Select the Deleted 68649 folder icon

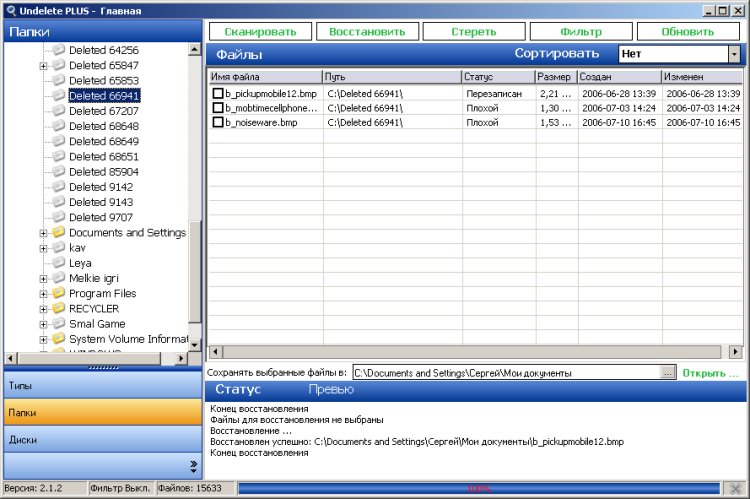[x=58, y=141]
